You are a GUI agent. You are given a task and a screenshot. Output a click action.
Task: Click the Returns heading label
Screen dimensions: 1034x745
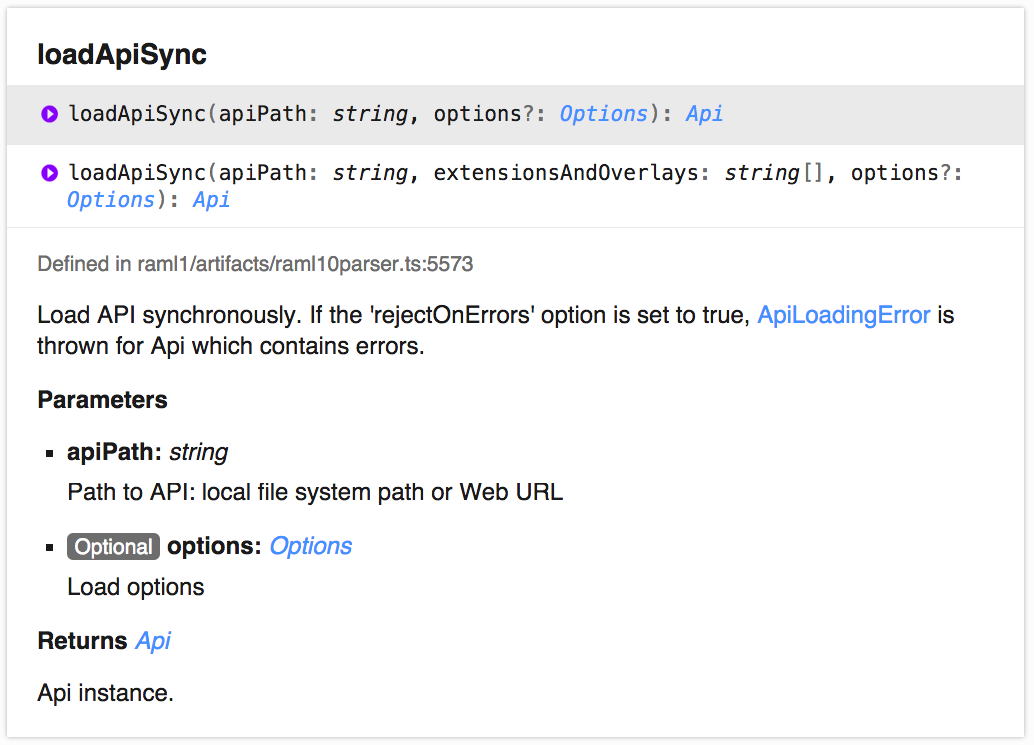click(x=82, y=641)
